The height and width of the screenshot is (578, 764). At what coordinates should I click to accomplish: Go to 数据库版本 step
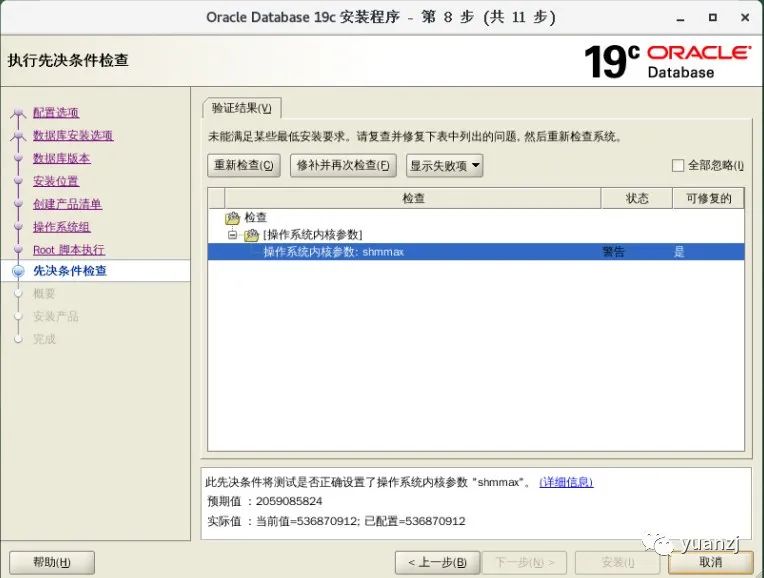coord(61,158)
